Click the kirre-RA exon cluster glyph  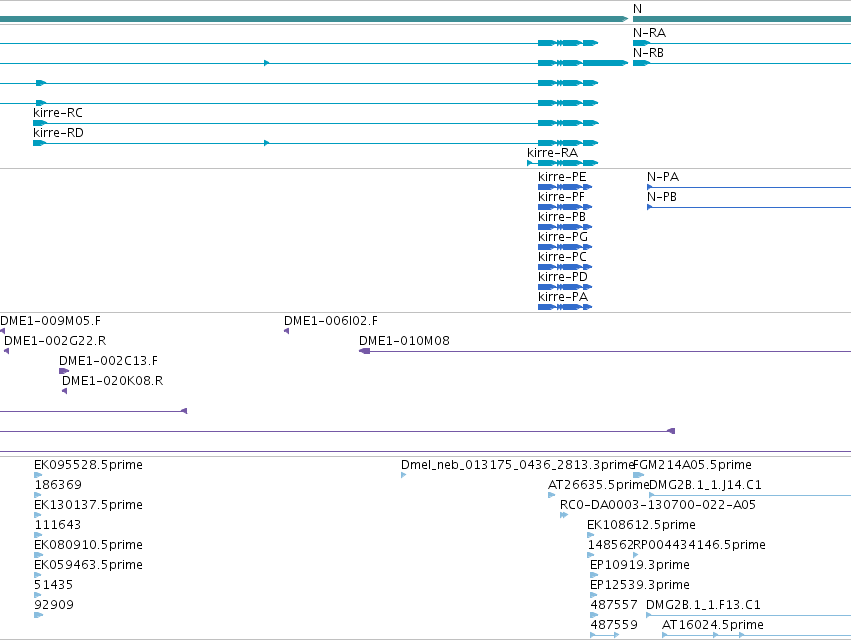(x=568, y=163)
